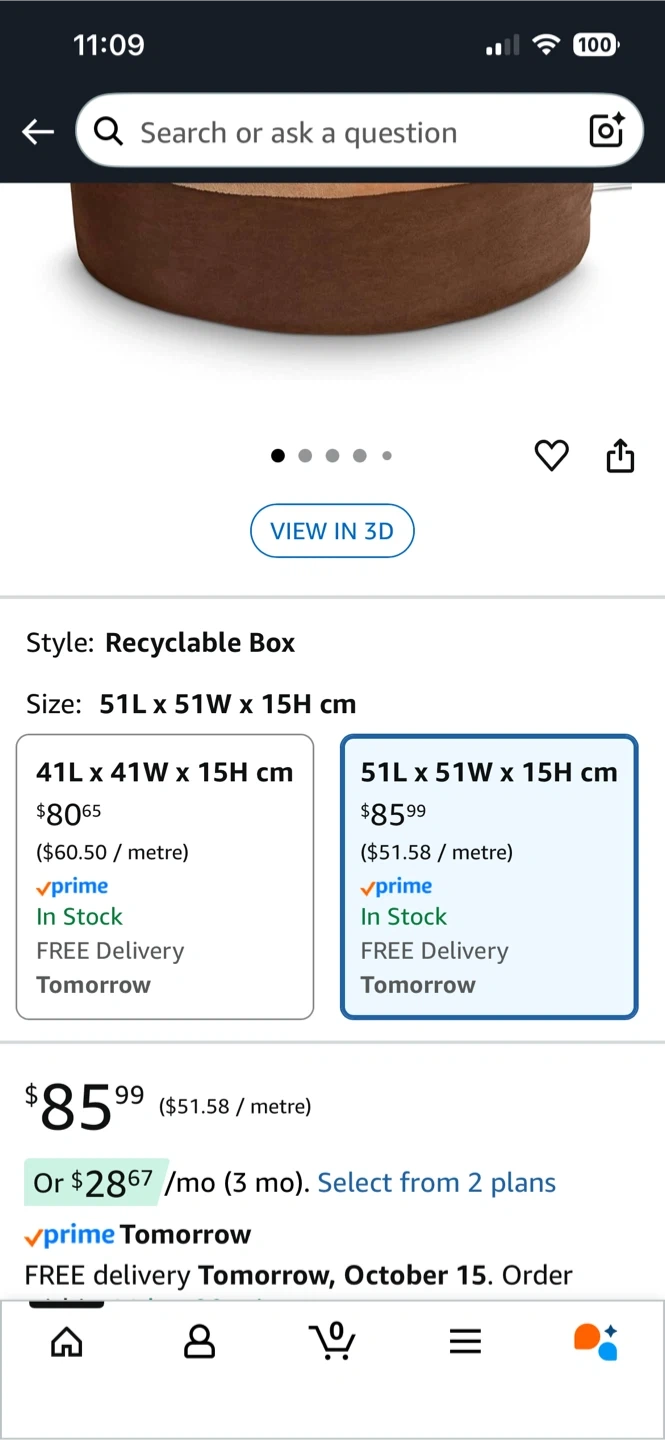
Task: Add item to wish list heart
Action: click(551, 456)
